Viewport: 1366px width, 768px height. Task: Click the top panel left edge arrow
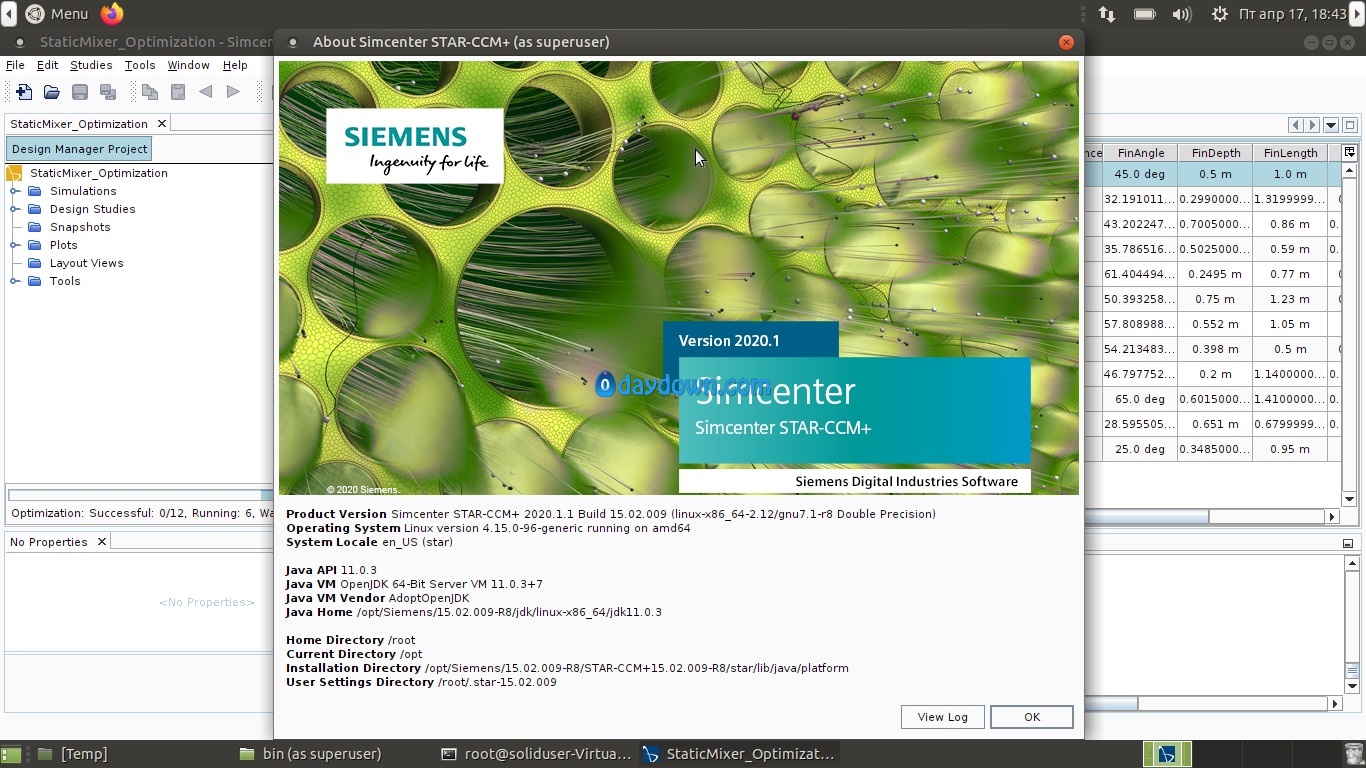coord(8,14)
